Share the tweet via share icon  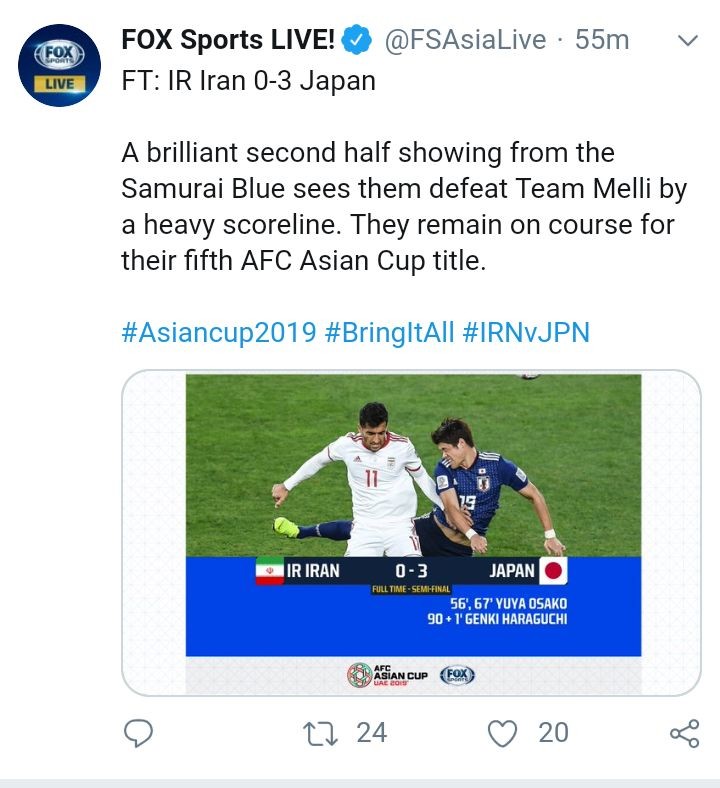tap(684, 735)
